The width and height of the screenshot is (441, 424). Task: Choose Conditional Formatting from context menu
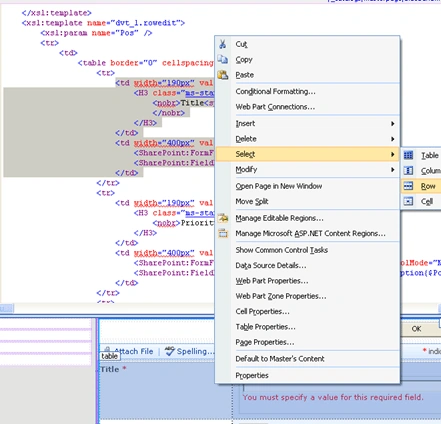[275, 91]
